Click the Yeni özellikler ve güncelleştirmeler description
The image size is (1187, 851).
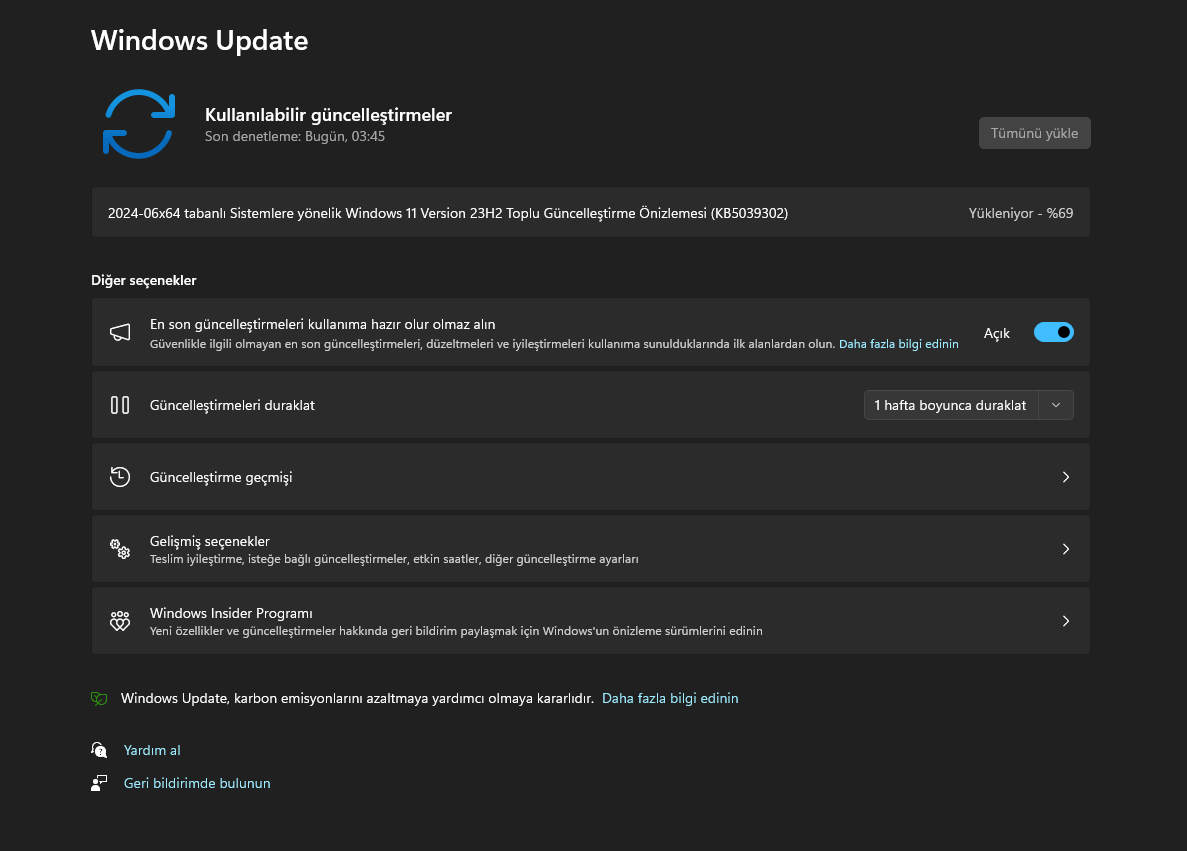(456, 631)
